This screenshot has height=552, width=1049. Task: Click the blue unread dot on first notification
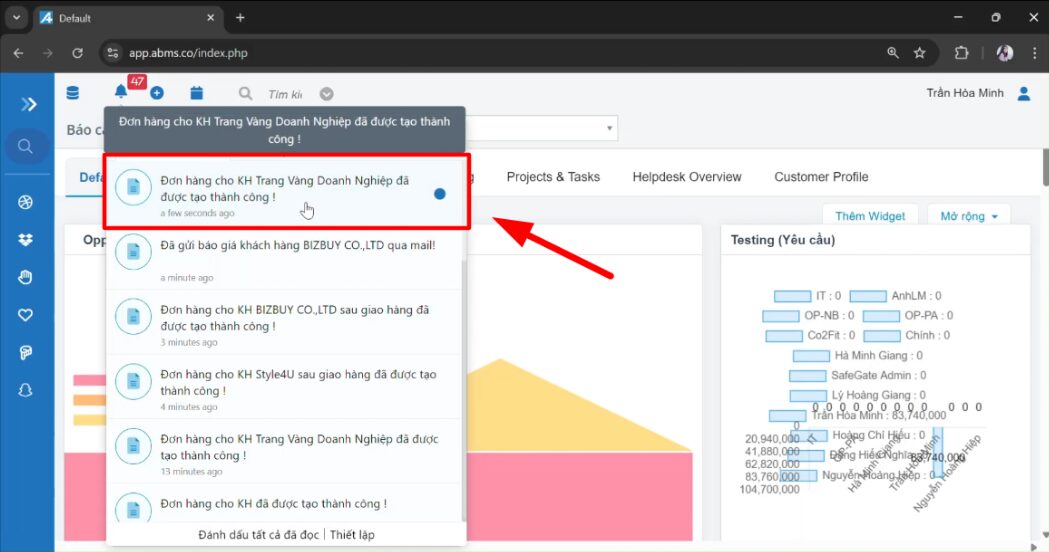click(440, 194)
